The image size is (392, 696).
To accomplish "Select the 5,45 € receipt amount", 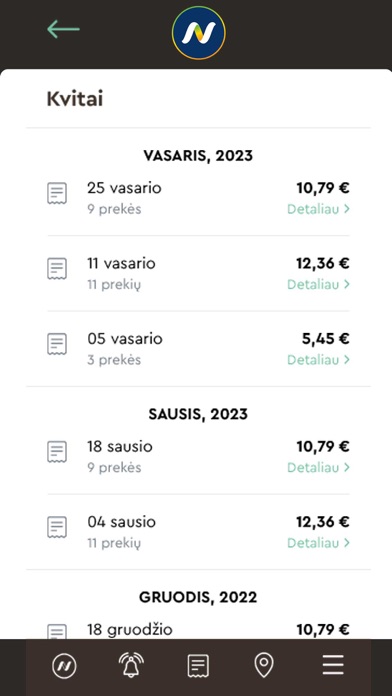I will click(x=325, y=339).
